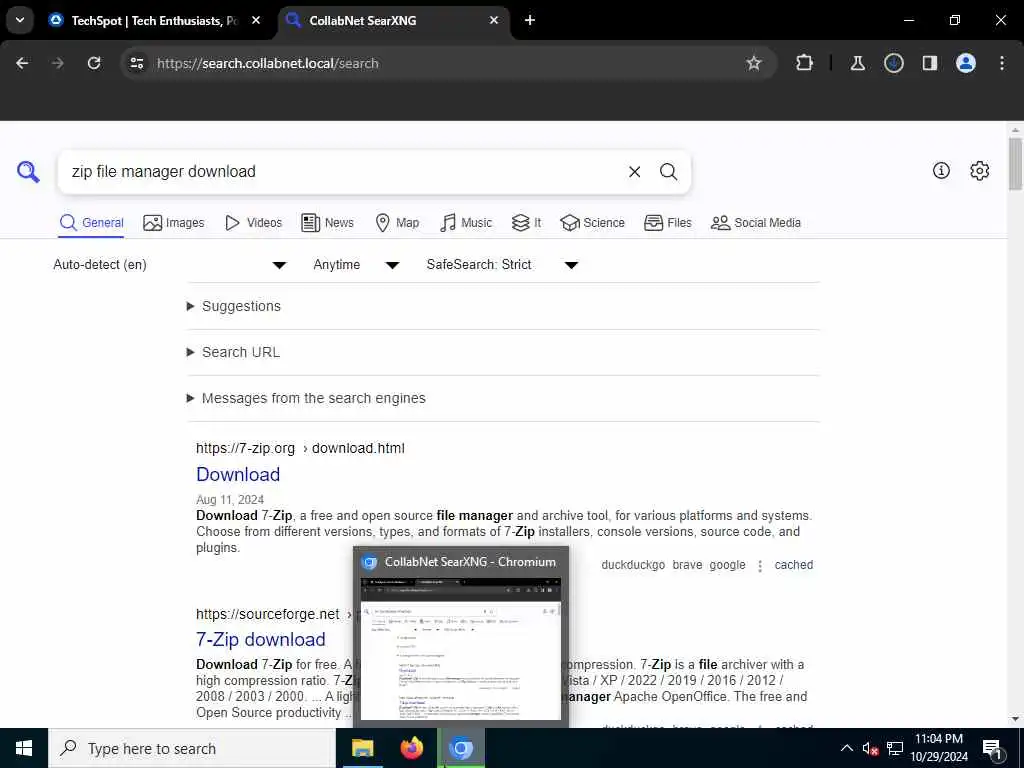Select the General search category

[x=91, y=223]
